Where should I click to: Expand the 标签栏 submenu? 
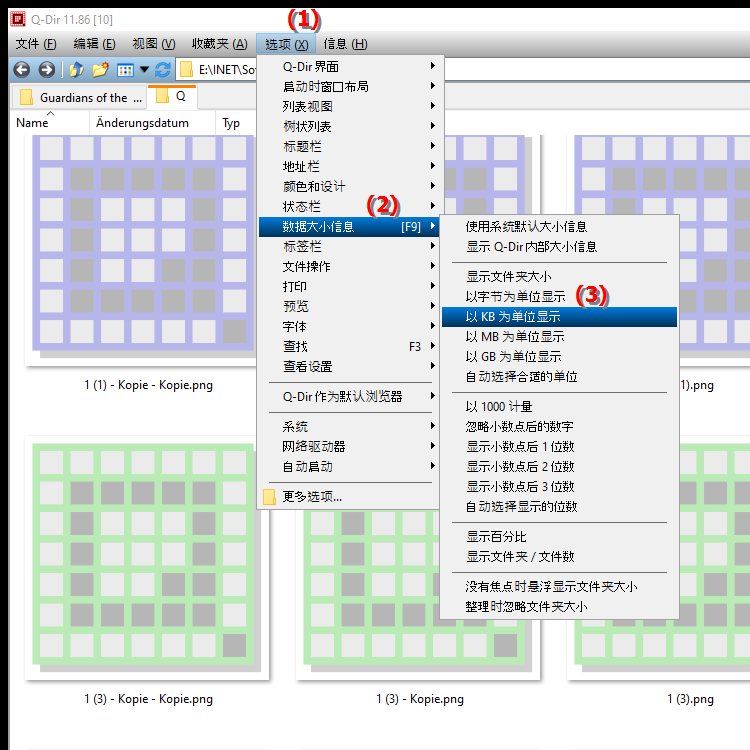pos(349,246)
